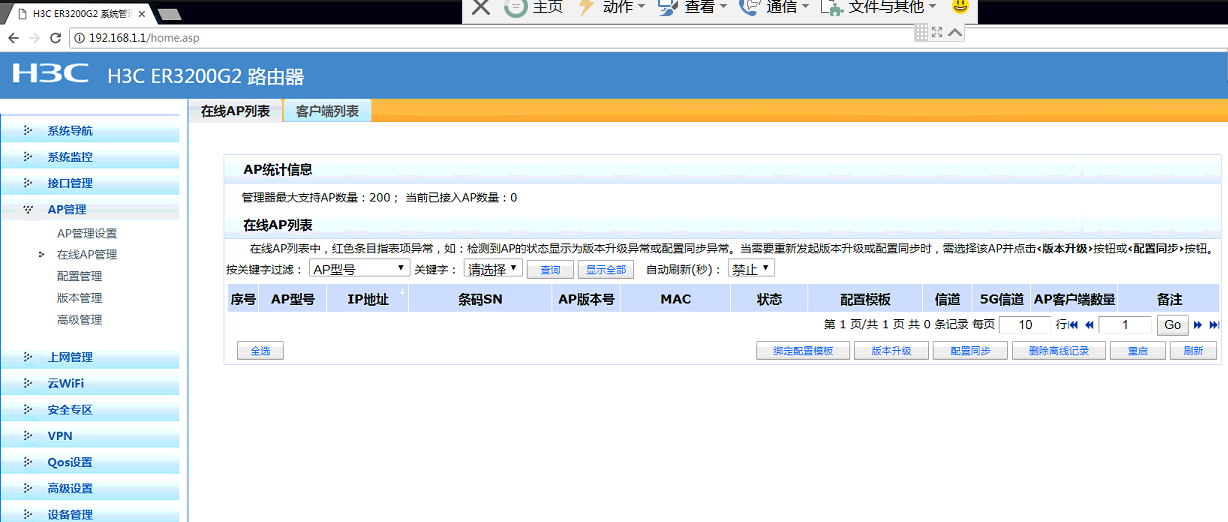Switch to the 客户端列表 tab
The width and height of the screenshot is (1228, 522).
pos(327,111)
